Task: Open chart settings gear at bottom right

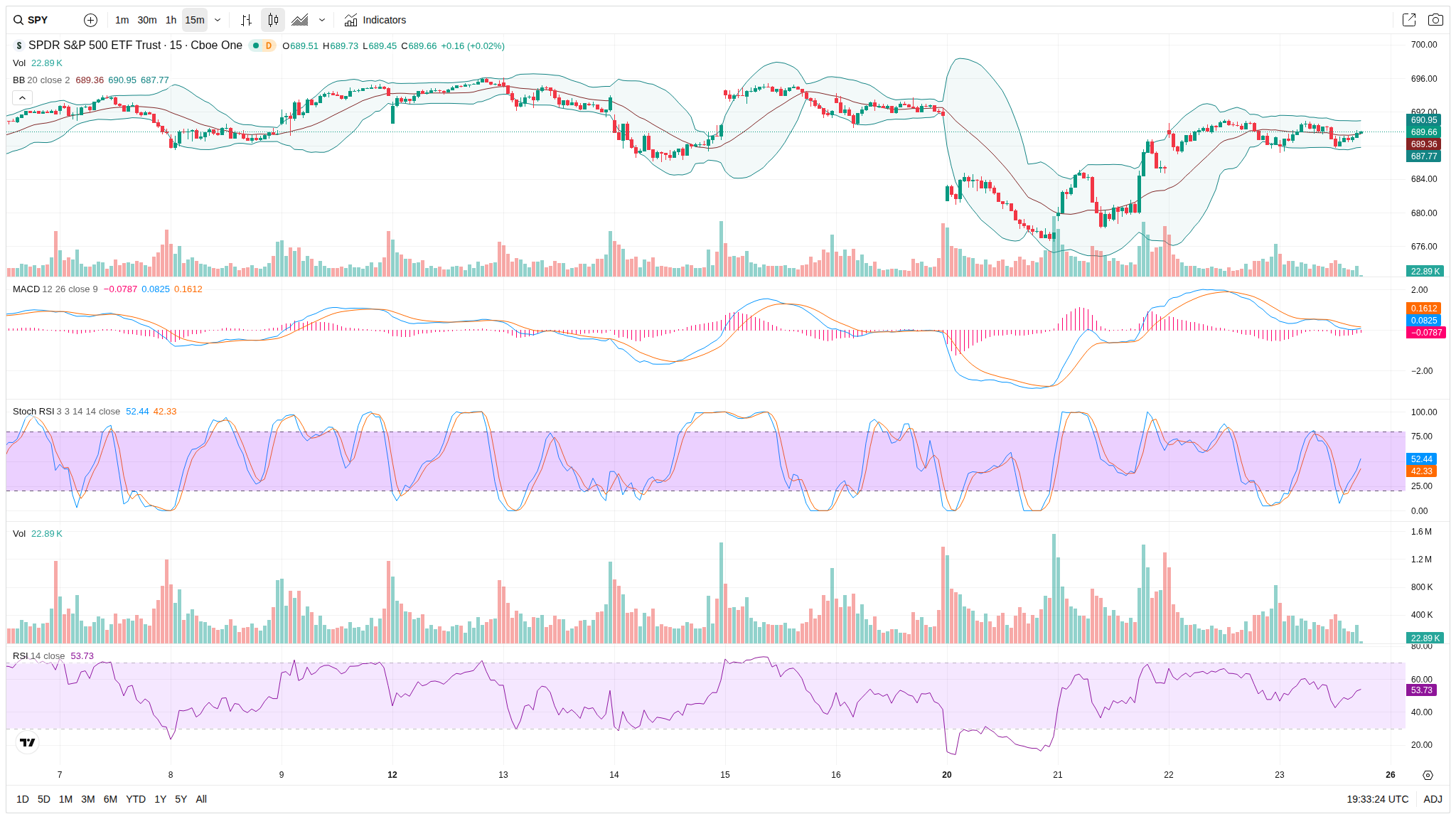Action: point(1428,775)
